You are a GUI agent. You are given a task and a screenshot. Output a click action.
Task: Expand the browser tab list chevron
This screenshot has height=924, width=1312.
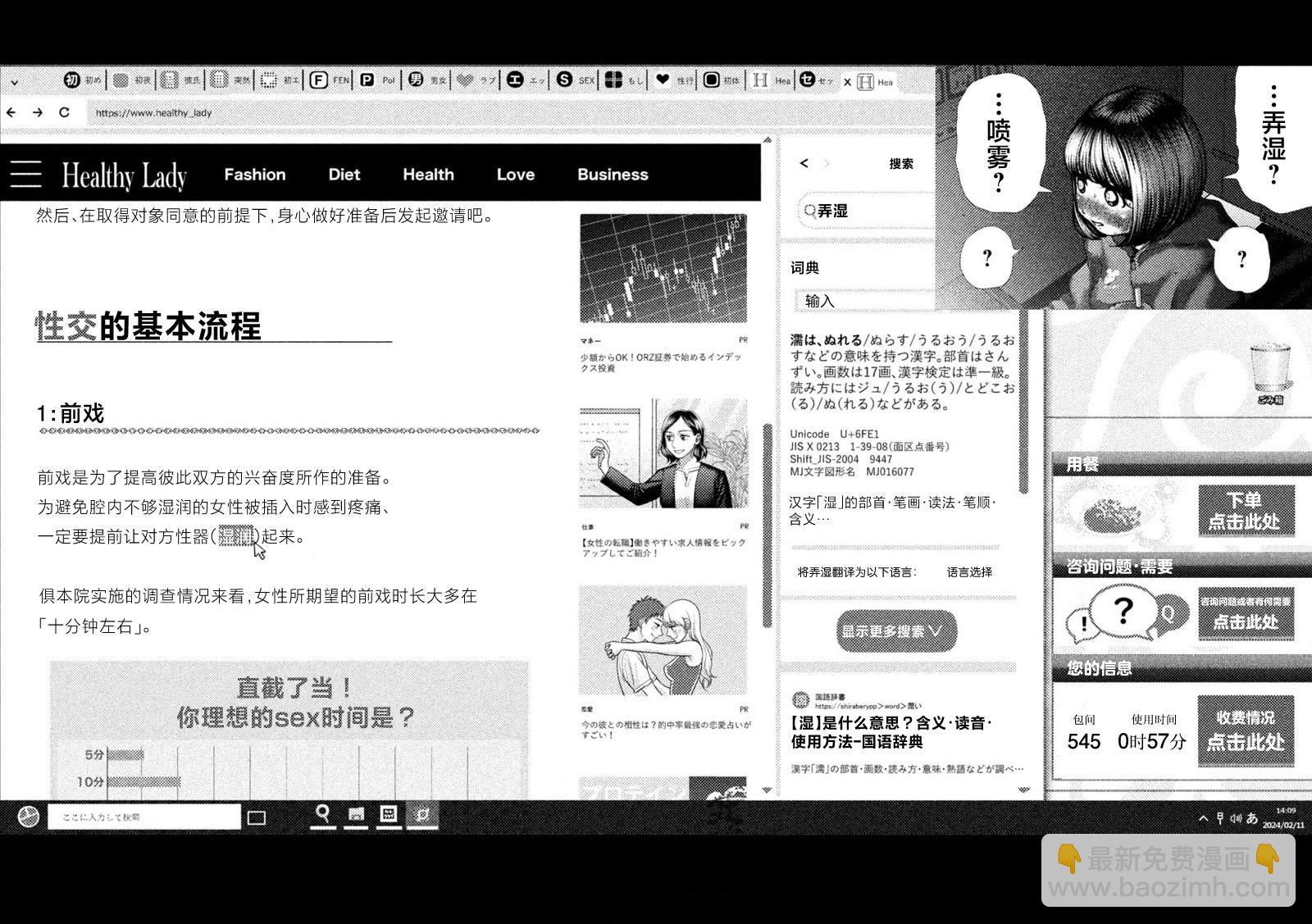pyautogui.click(x=14, y=82)
